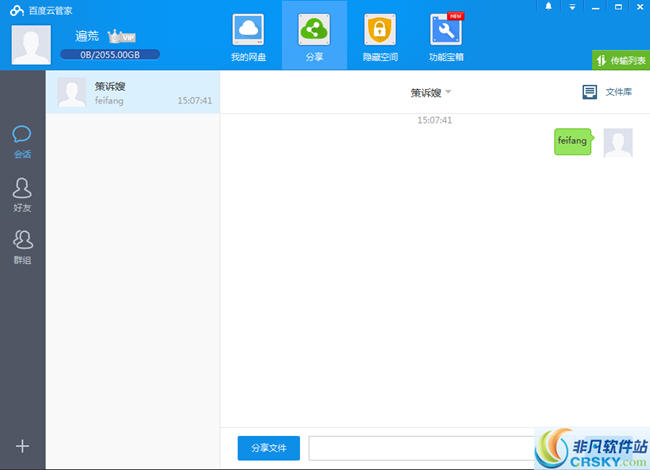Viewport: 650px width, 470px height.
Task: Click the 15:07:41 timestamp in conversation list
Action: (194, 101)
